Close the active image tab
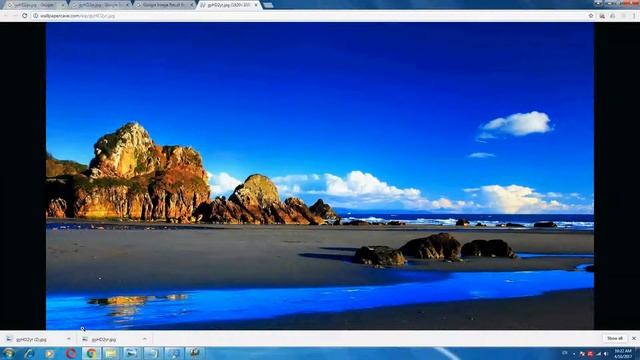Image resolution: width=640 pixels, height=360 pixels. click(x=256, y=5)
